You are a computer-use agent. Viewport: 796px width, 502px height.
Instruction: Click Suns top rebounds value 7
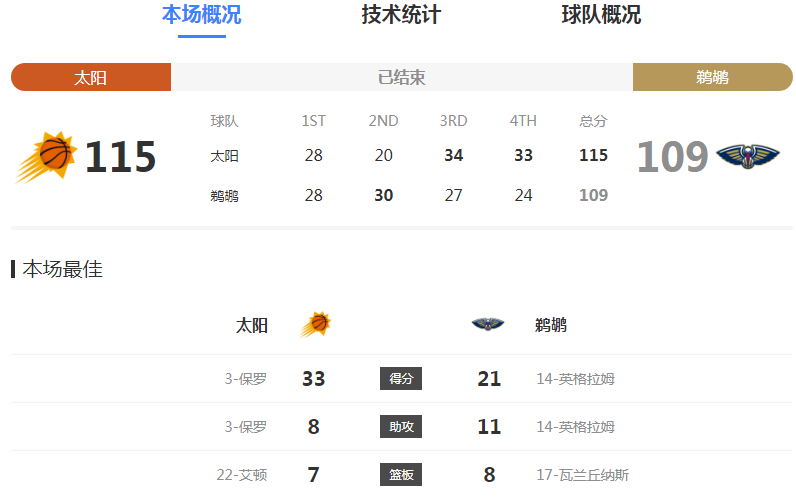coord(314,475)
